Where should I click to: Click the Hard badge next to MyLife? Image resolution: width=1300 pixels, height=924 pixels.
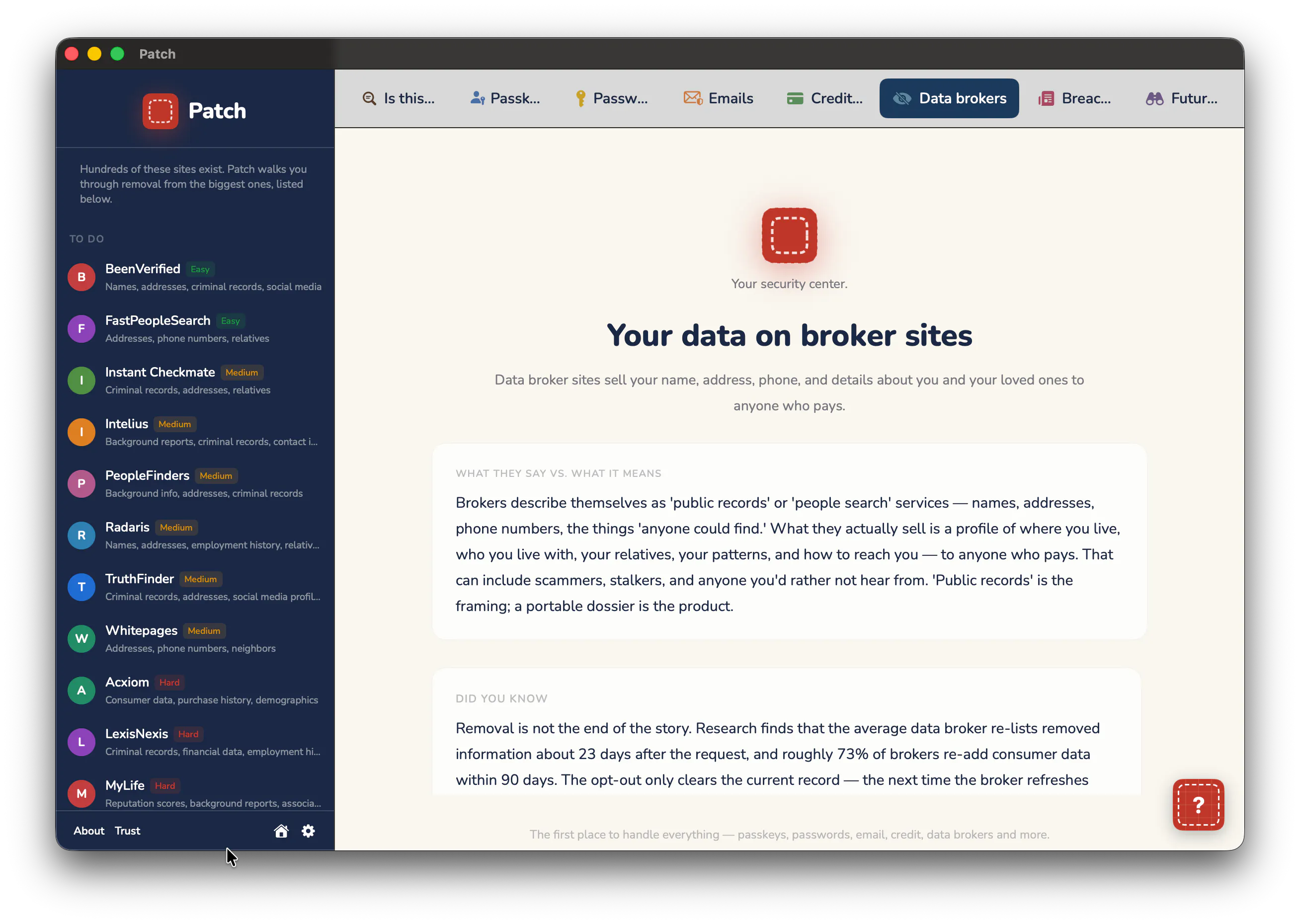(164, 786)
